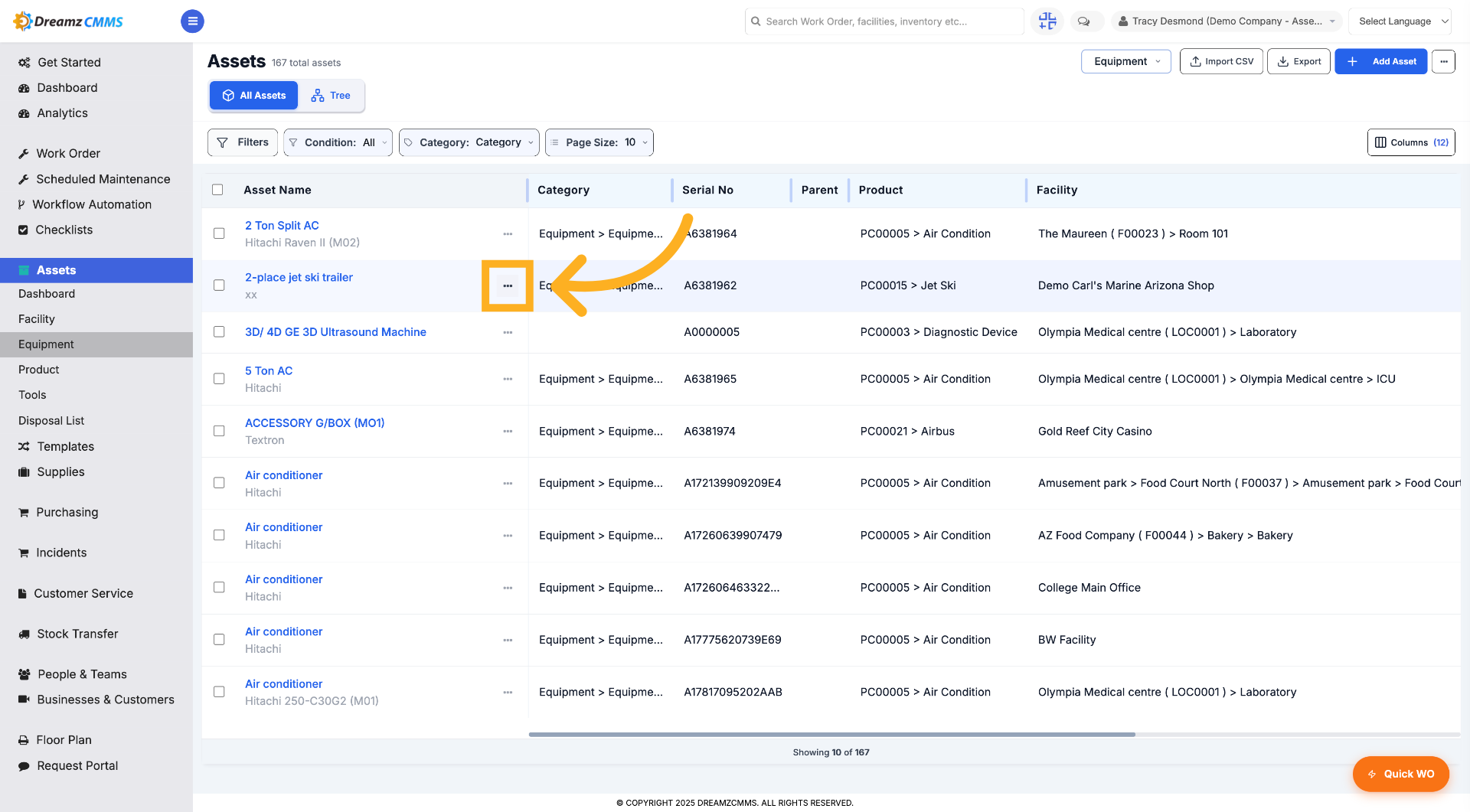This screenshot has width=1470, height=812.
Task: Open the 3D/ 4D GE 3D Ultrasound Machine link
Action: click(x=335, y=332)
